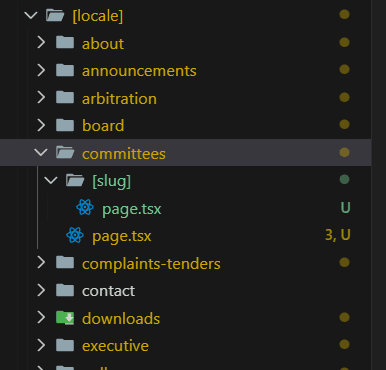The height and width of the screenshot is (370, 386).
Task: Select the contact folder label
Action: tap(108, 291)
